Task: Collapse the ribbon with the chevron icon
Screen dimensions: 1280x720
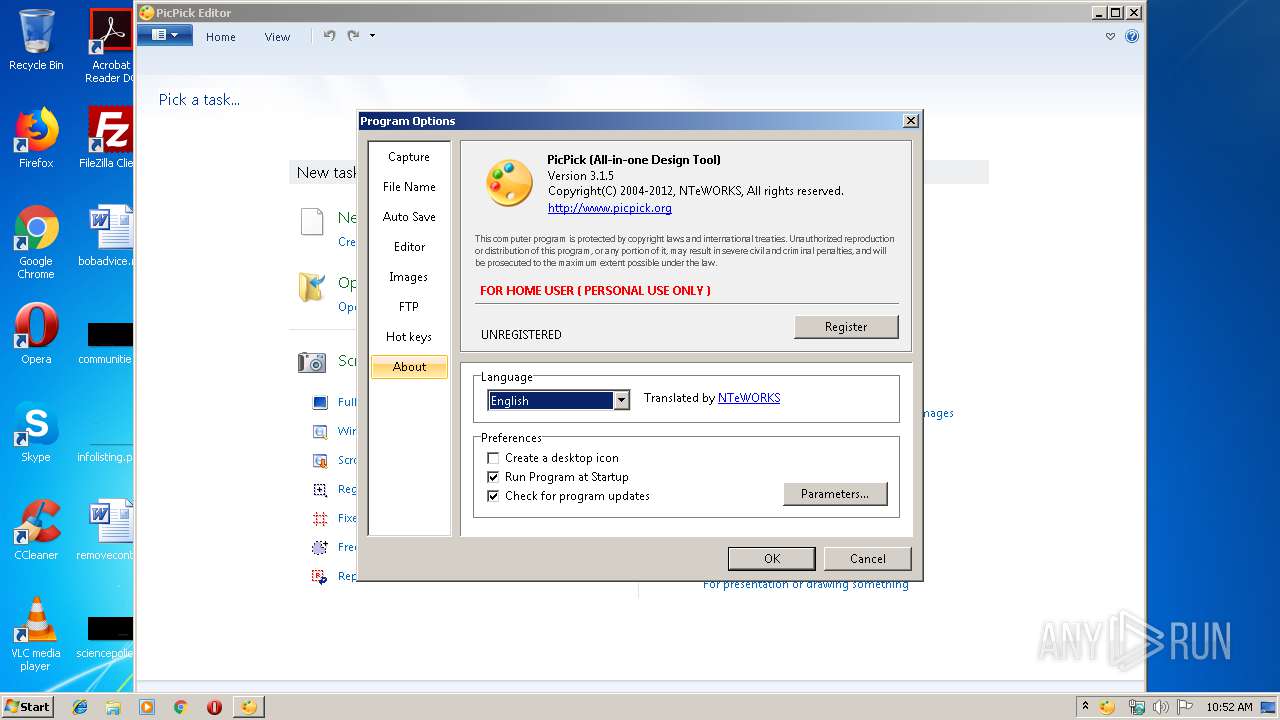Action: pyautogui.click(x=1110, y=37)
